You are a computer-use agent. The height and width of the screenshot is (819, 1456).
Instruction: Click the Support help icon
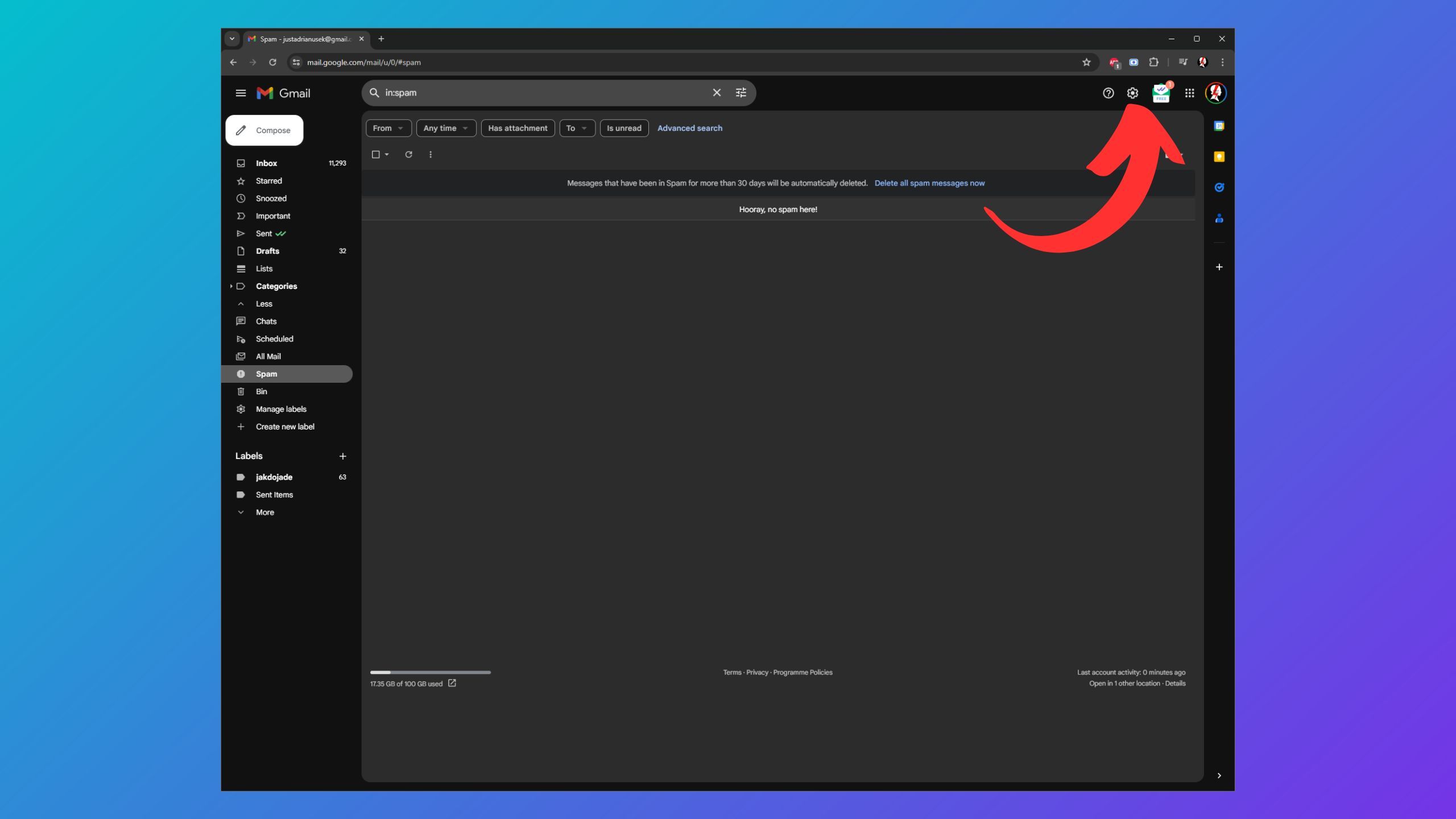pyautogui.click(x=1108, y=93)
